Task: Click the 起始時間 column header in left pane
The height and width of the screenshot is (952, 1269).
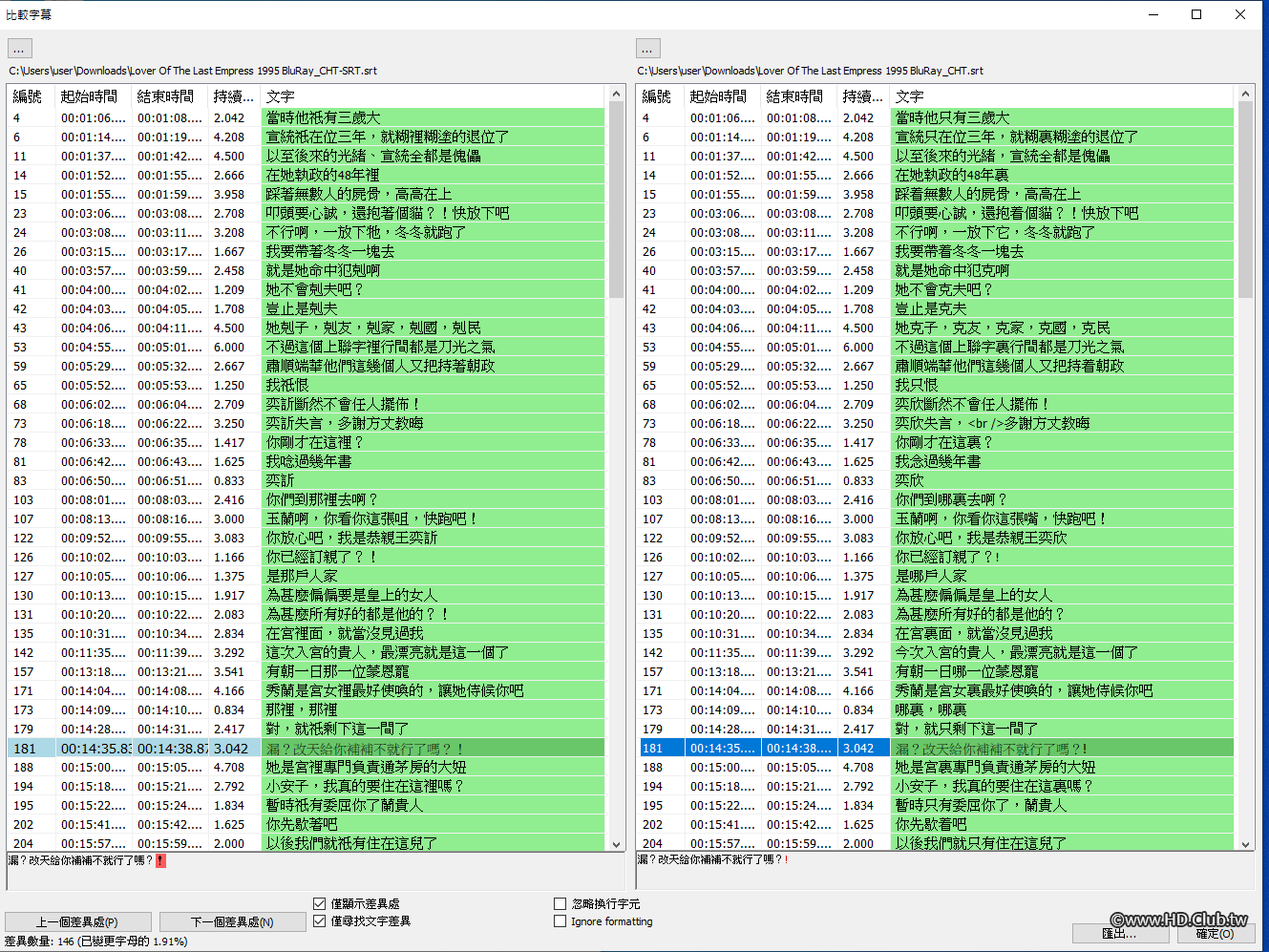Action: tap(93, 96)
